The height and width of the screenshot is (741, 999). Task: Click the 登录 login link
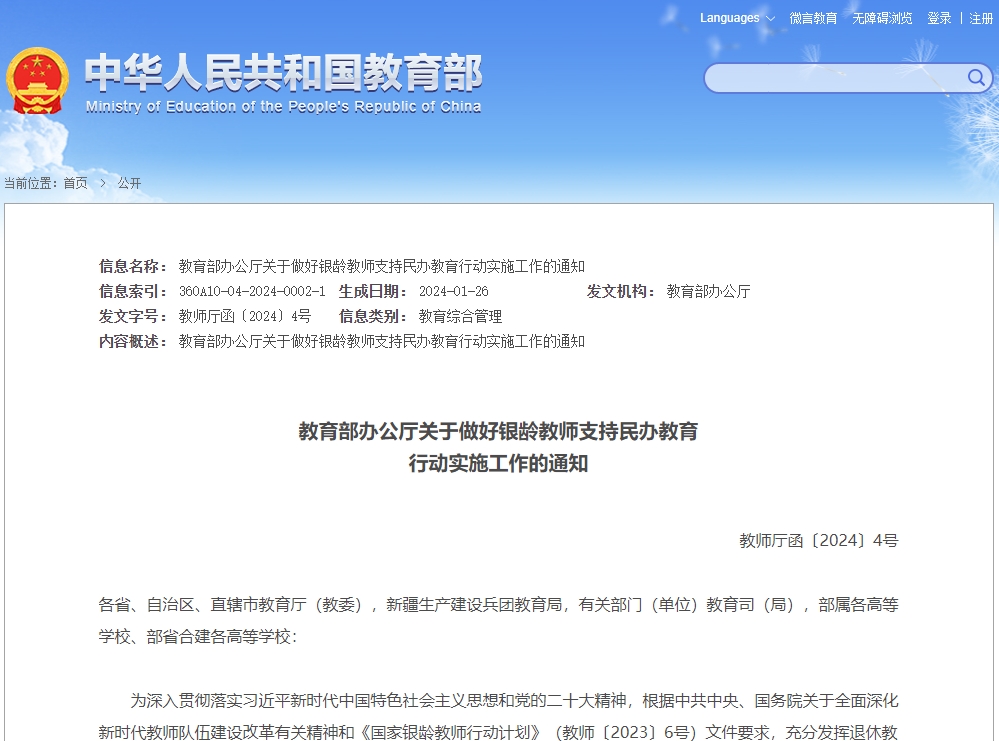[x=939, y=18]
